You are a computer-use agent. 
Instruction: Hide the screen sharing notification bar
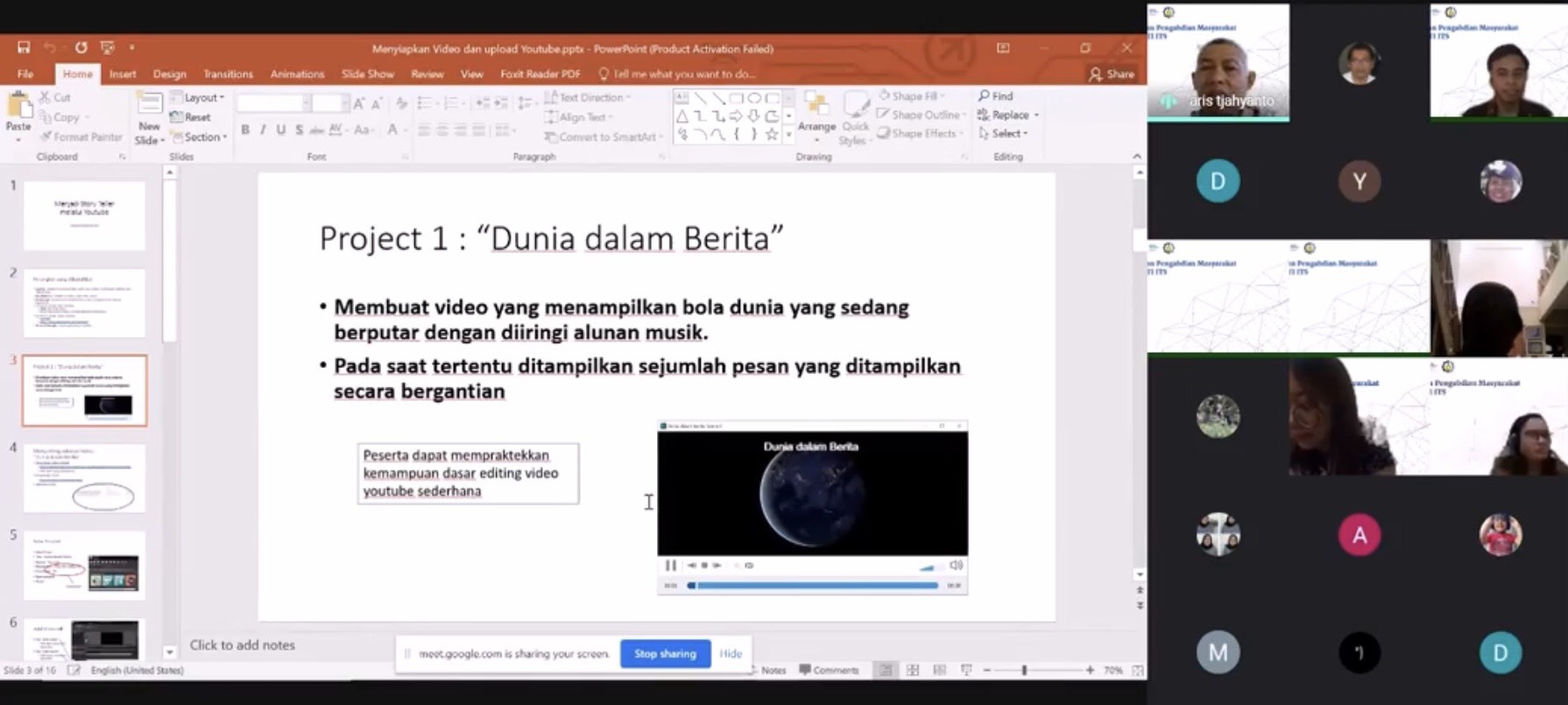[731, 653]
